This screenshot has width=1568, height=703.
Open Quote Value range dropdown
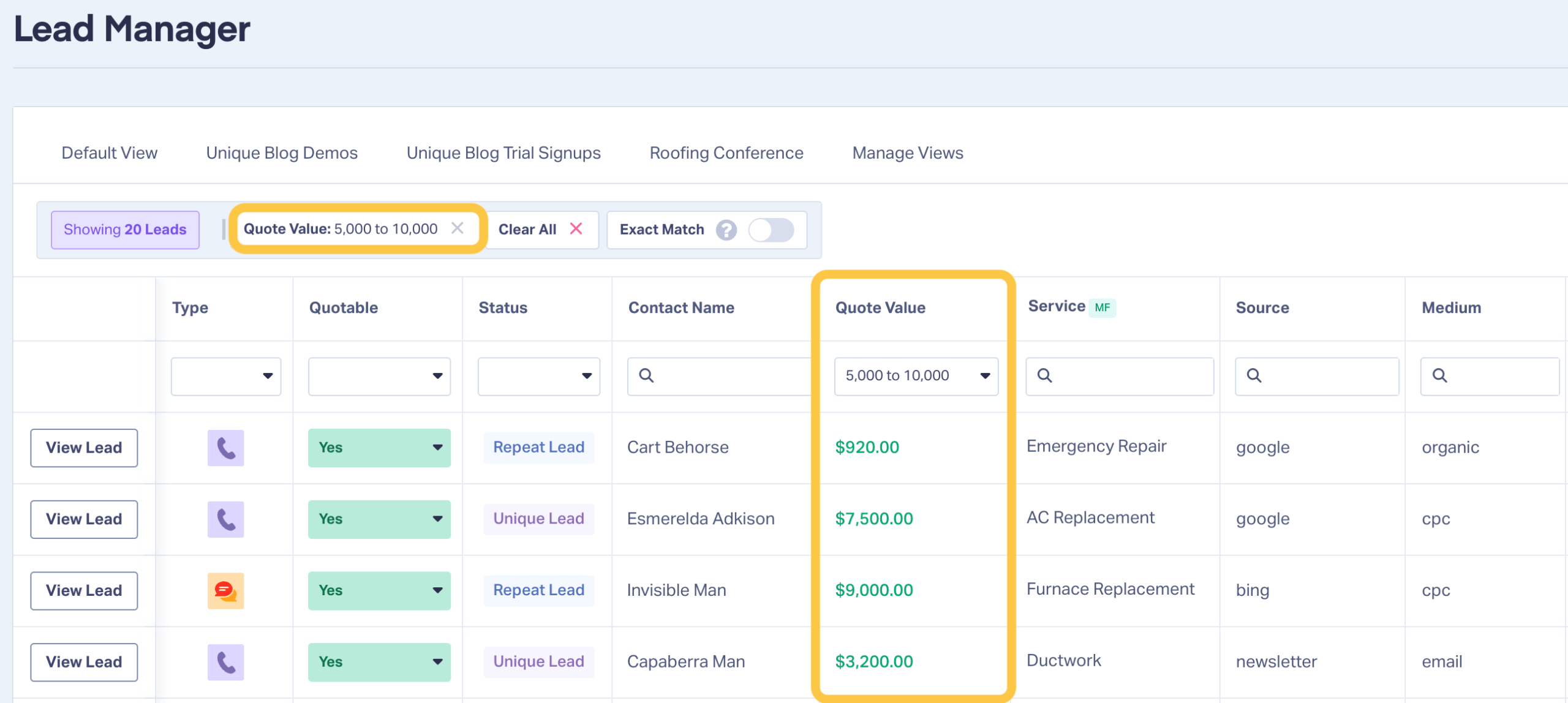pos(916,376)
